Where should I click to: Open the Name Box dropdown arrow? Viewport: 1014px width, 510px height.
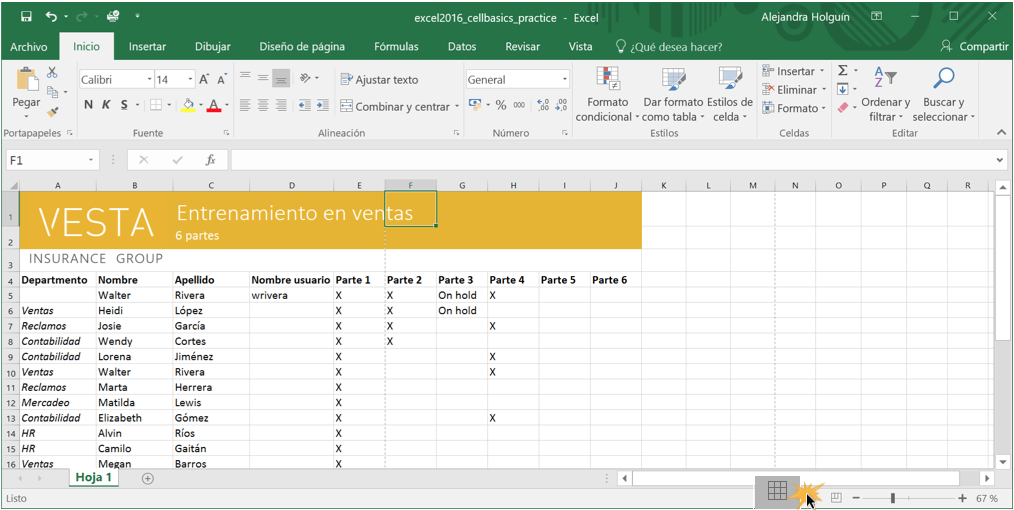(91, 160)
